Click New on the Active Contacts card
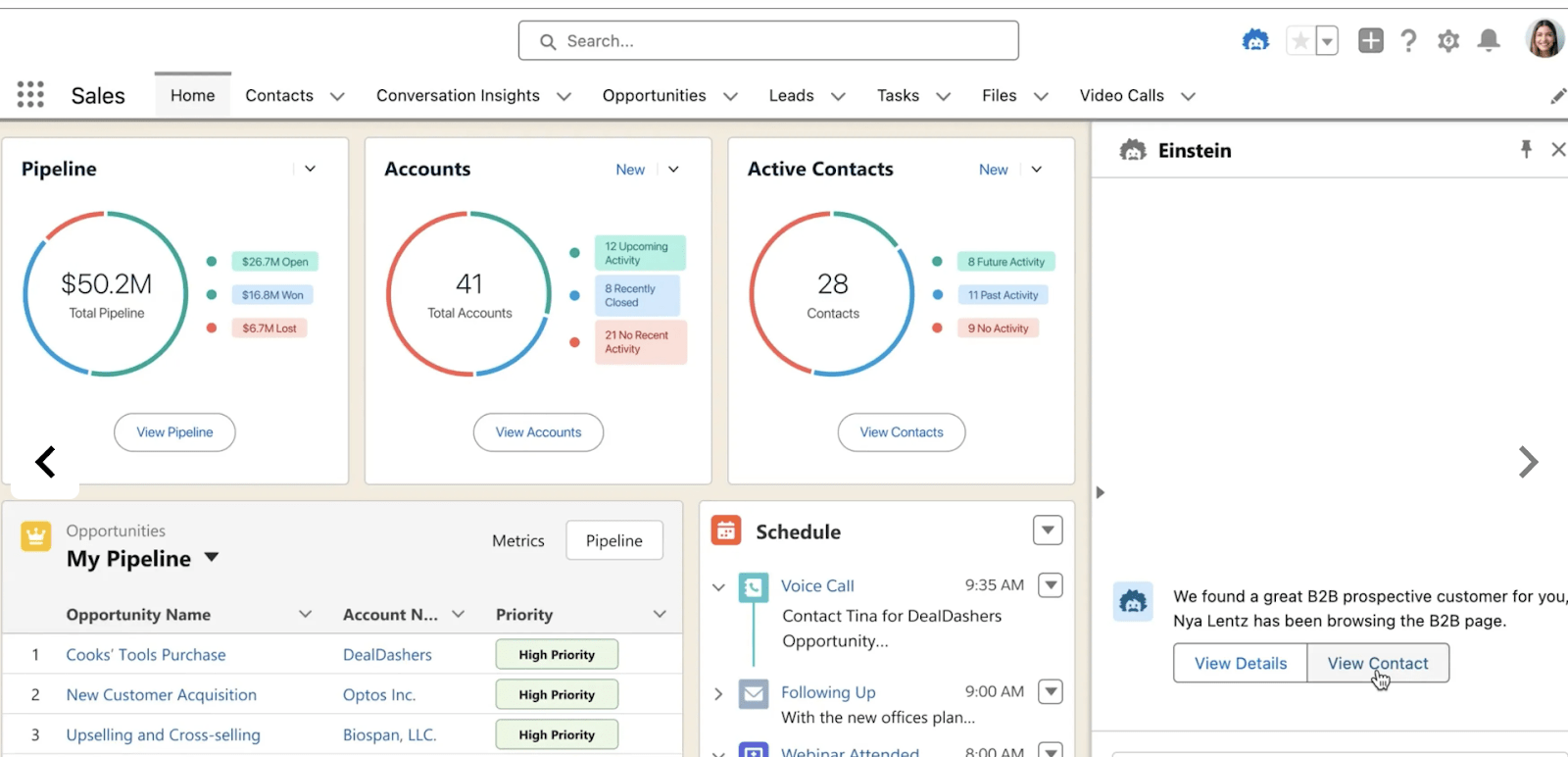The width and height of the screenshot is (1568, 757). (x=993, y=170)
